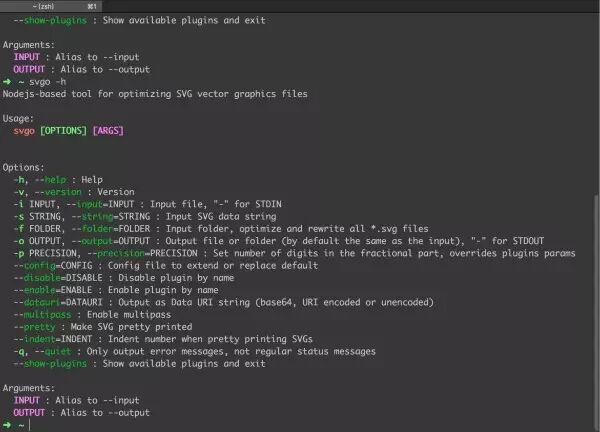600x432 pixels.
Task: Click the green arrow before svgo -h
Action: pos(7,82)
